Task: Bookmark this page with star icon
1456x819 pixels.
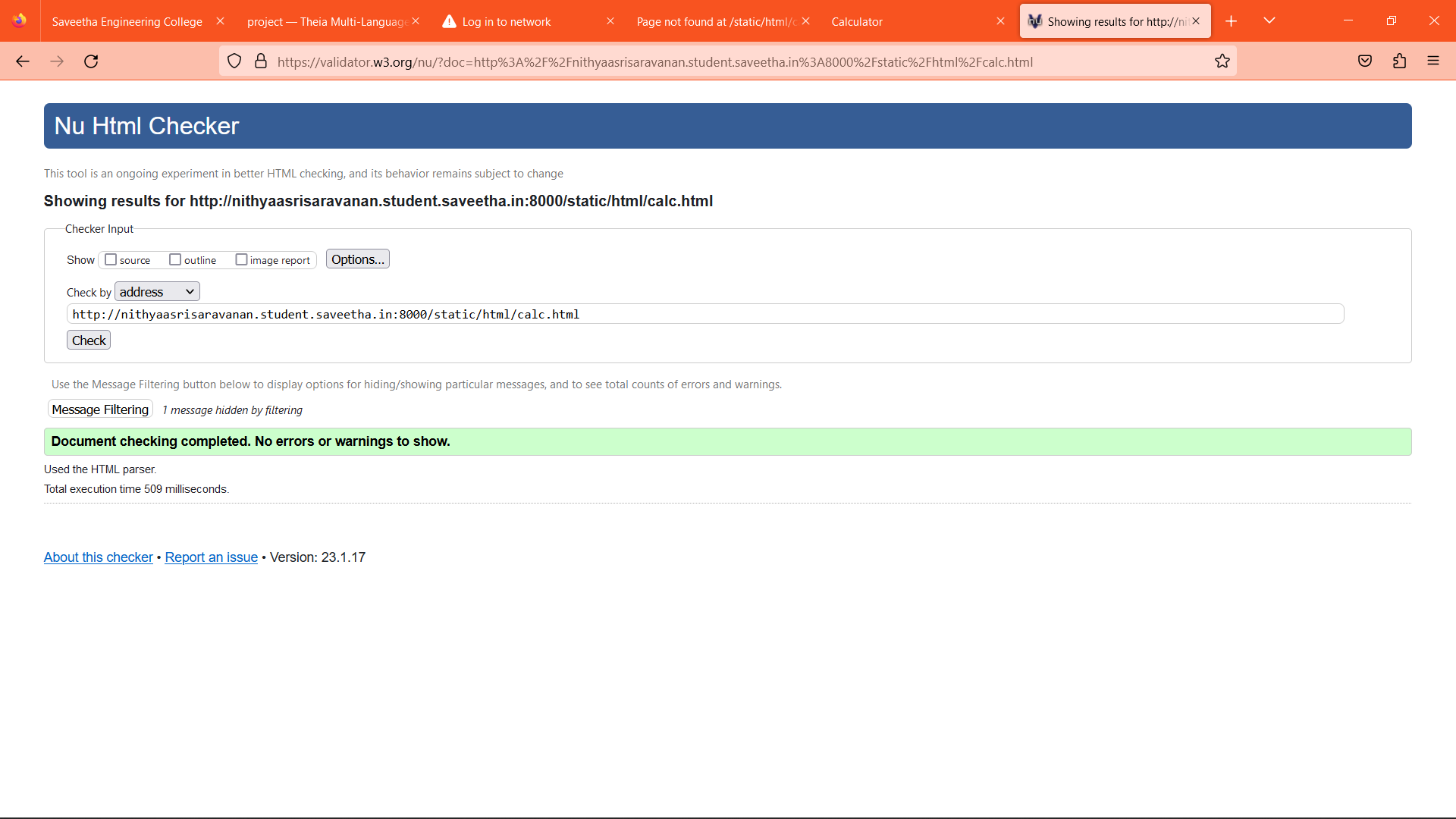Action: (1222, 61)
